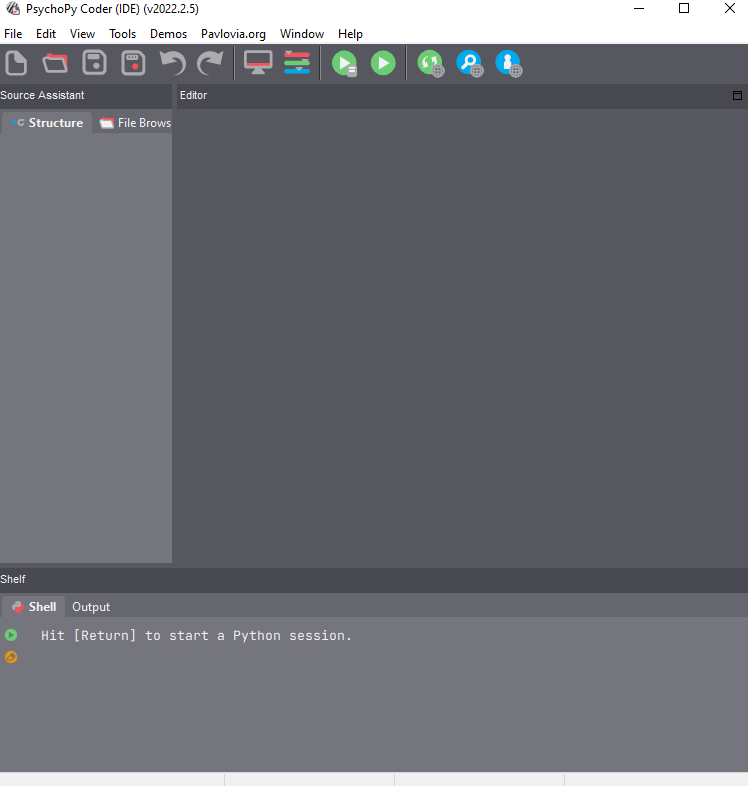Viewport: 748px width, 786px height.
Task: Open the Window menu
Action: click(302, 34)
